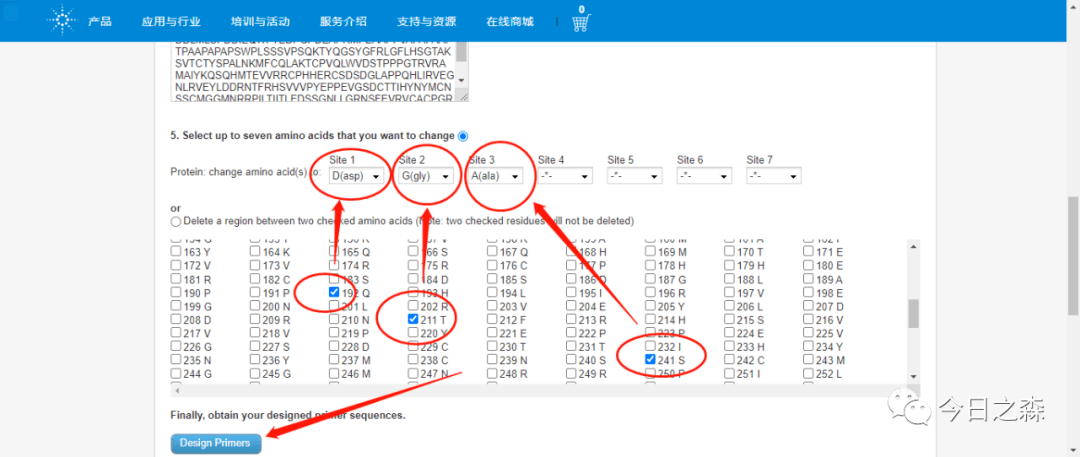
Task: Uncheck the 241 S checkbox
Action: (x=650, y=359)
